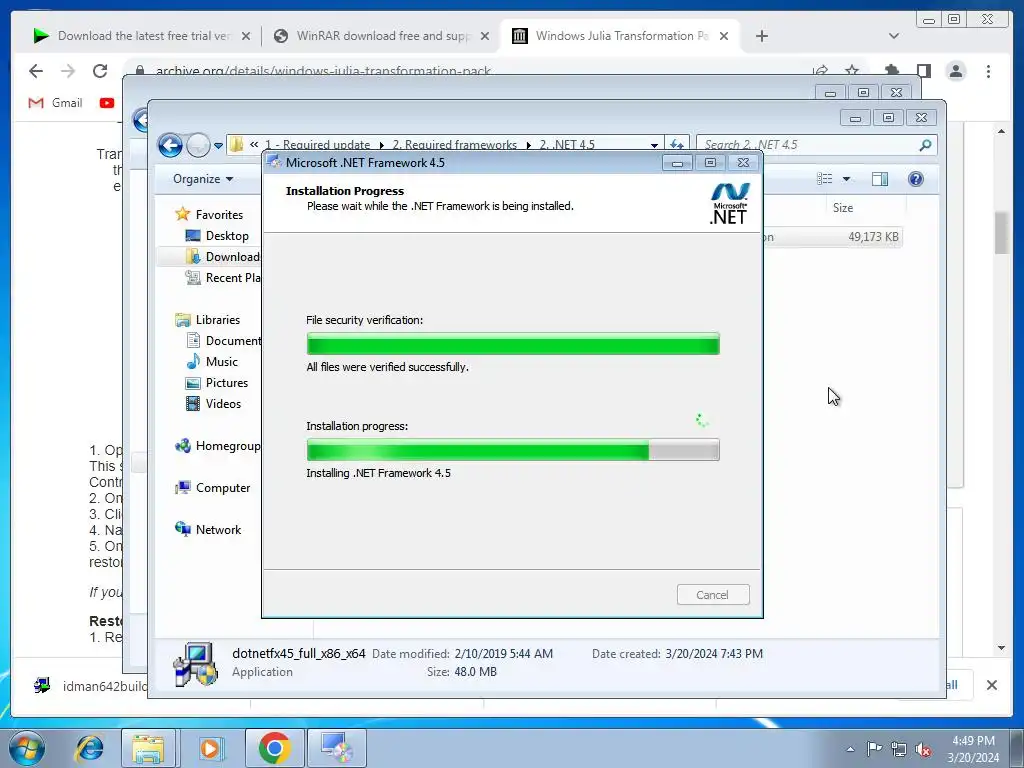The height and width of the screenshot is (768, 1024).
Task: Open Explorer recent locations dropdown arrow
Action: 218,145
